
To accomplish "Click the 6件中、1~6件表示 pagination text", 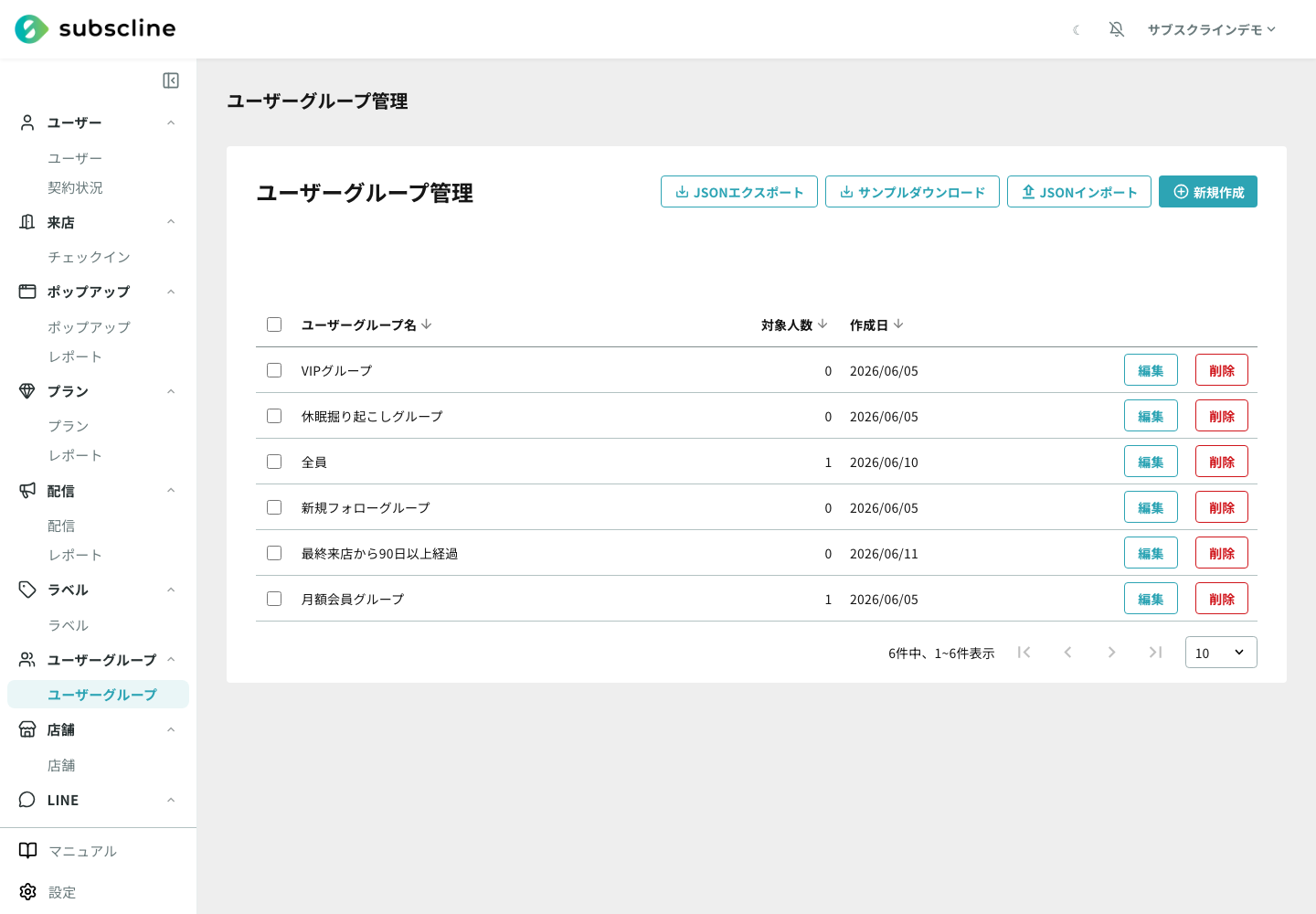I will [x=941, y=654].
